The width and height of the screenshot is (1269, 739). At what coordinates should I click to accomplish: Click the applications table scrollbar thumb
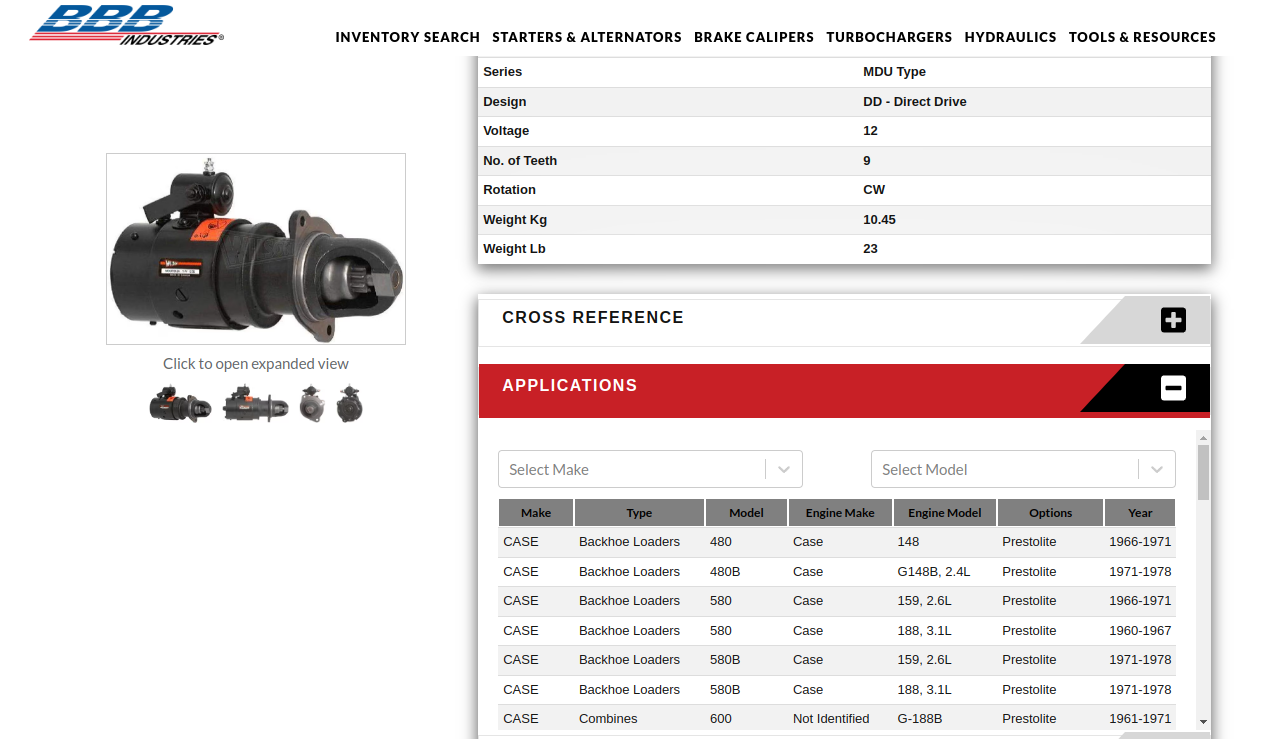(x=1203, y=472)
